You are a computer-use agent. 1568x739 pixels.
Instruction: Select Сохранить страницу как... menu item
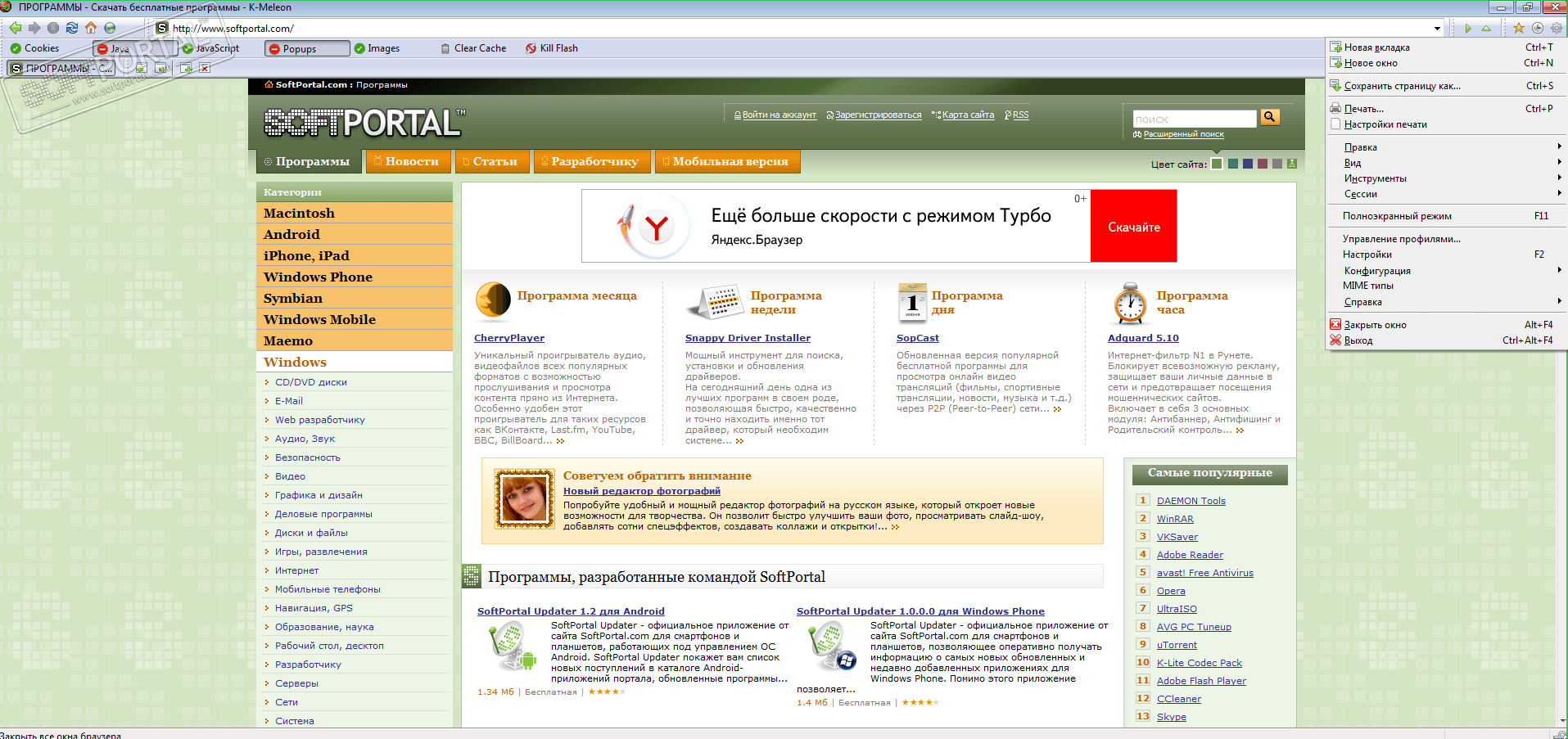[1447, 86]
